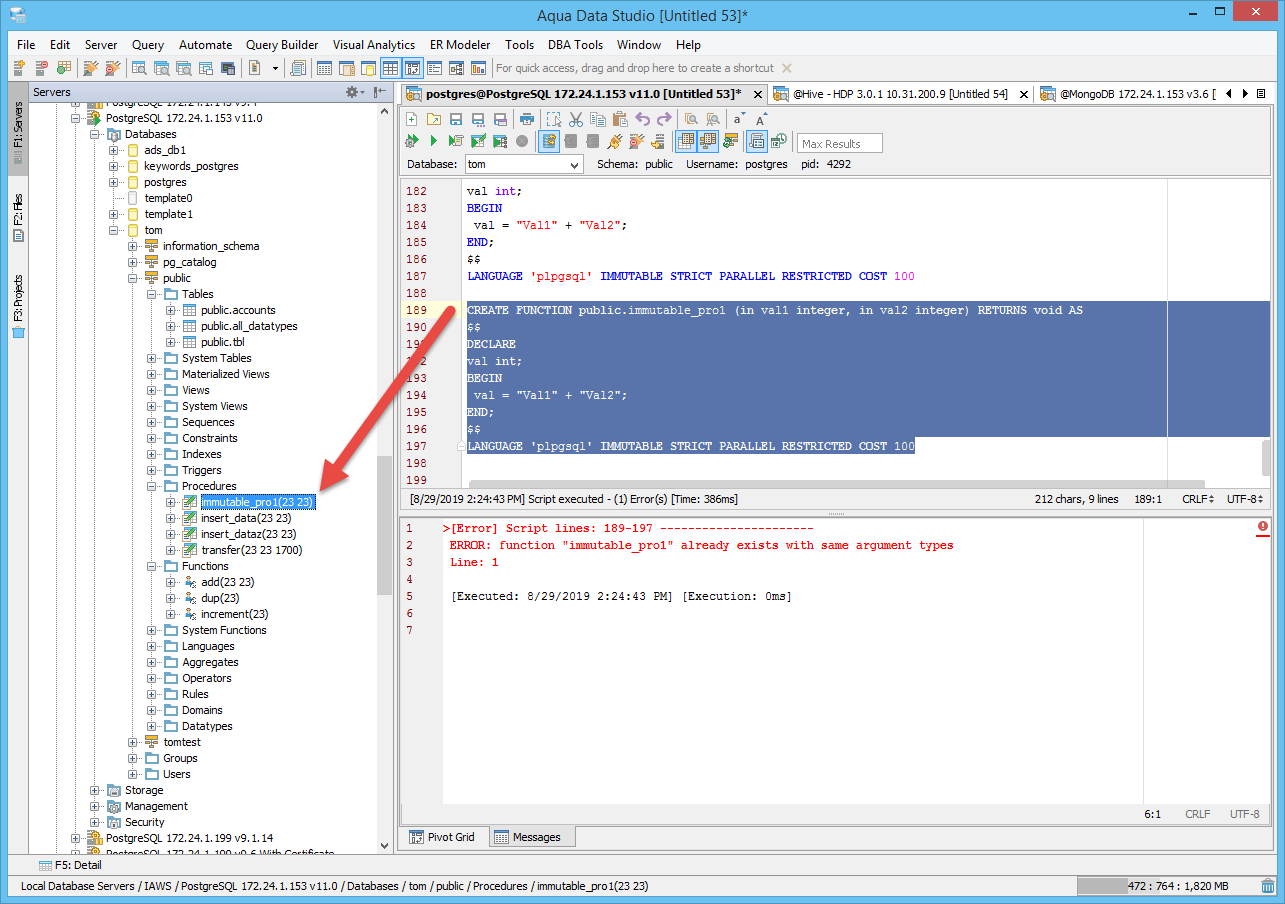Collapse the Procedures tree node
The width and height of the screenshot is (1285, 904).
tap(152, 486)
